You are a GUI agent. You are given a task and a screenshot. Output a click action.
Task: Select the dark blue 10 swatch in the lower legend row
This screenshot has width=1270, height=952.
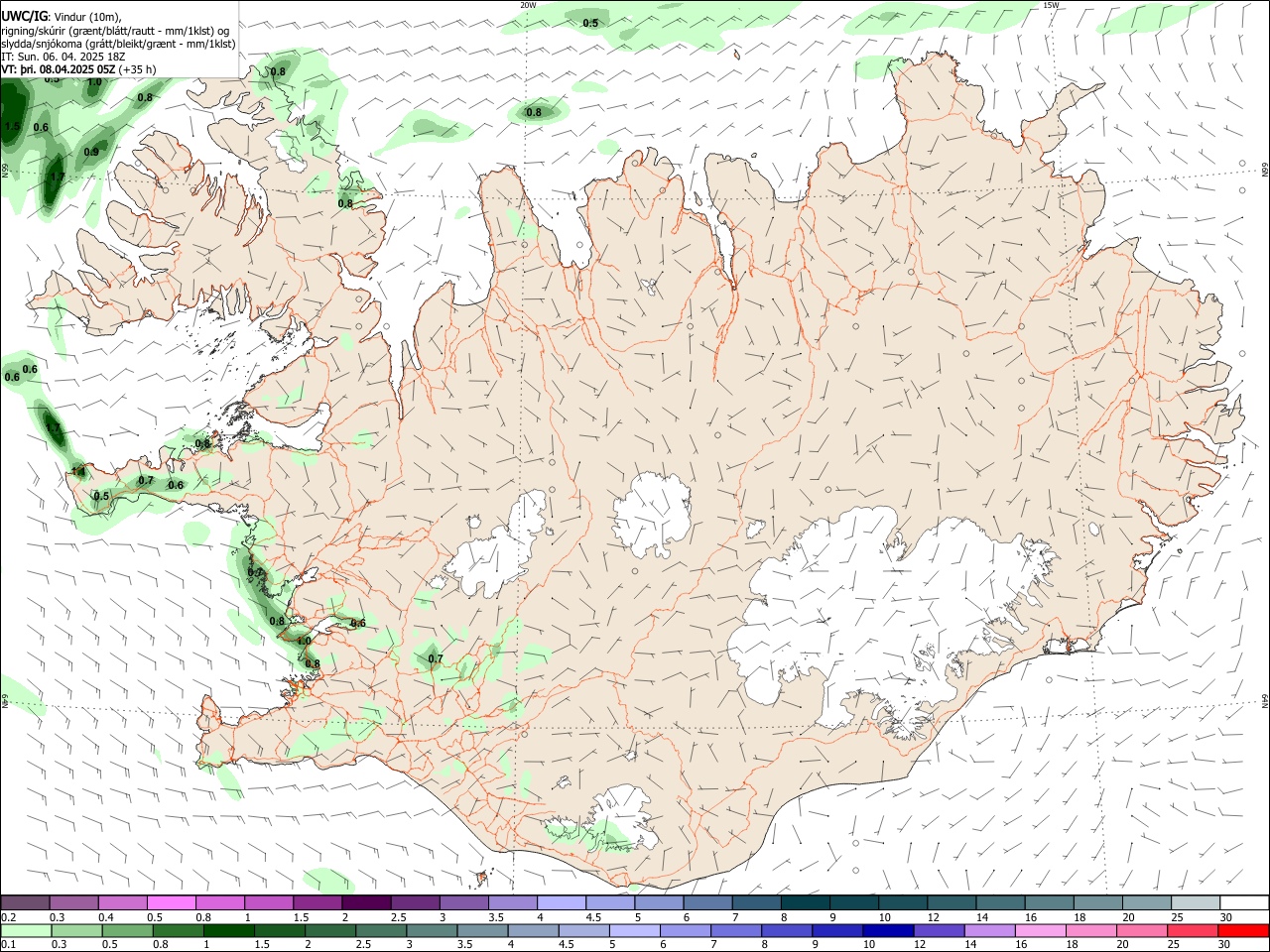tap(887, 930)
